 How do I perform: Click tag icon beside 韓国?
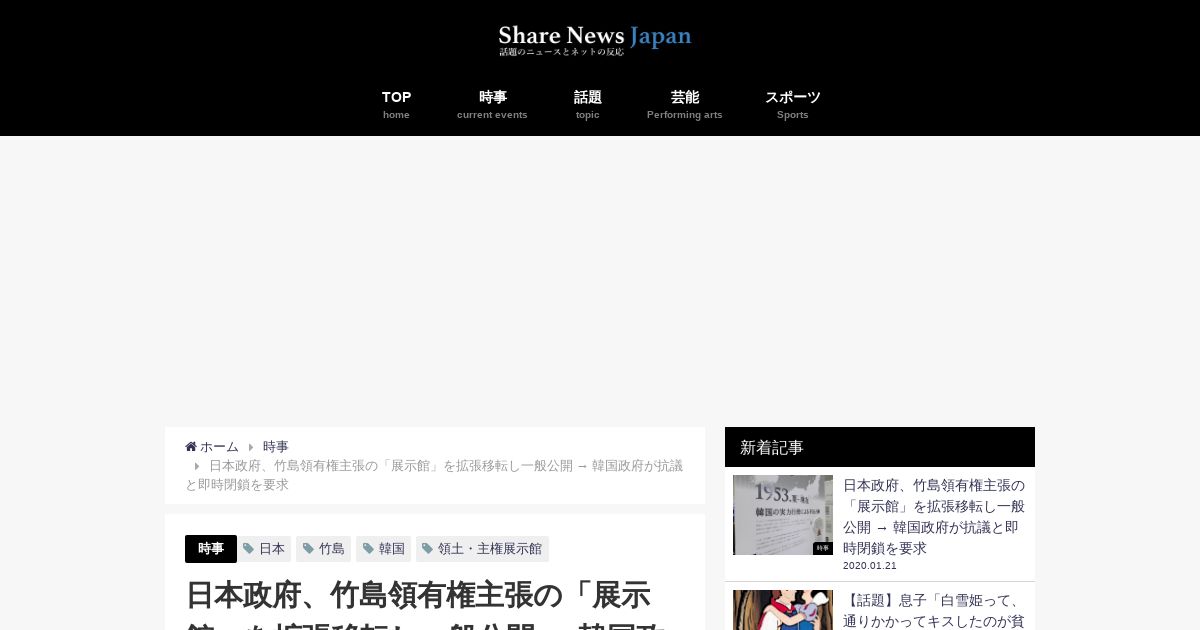(368, 549)
